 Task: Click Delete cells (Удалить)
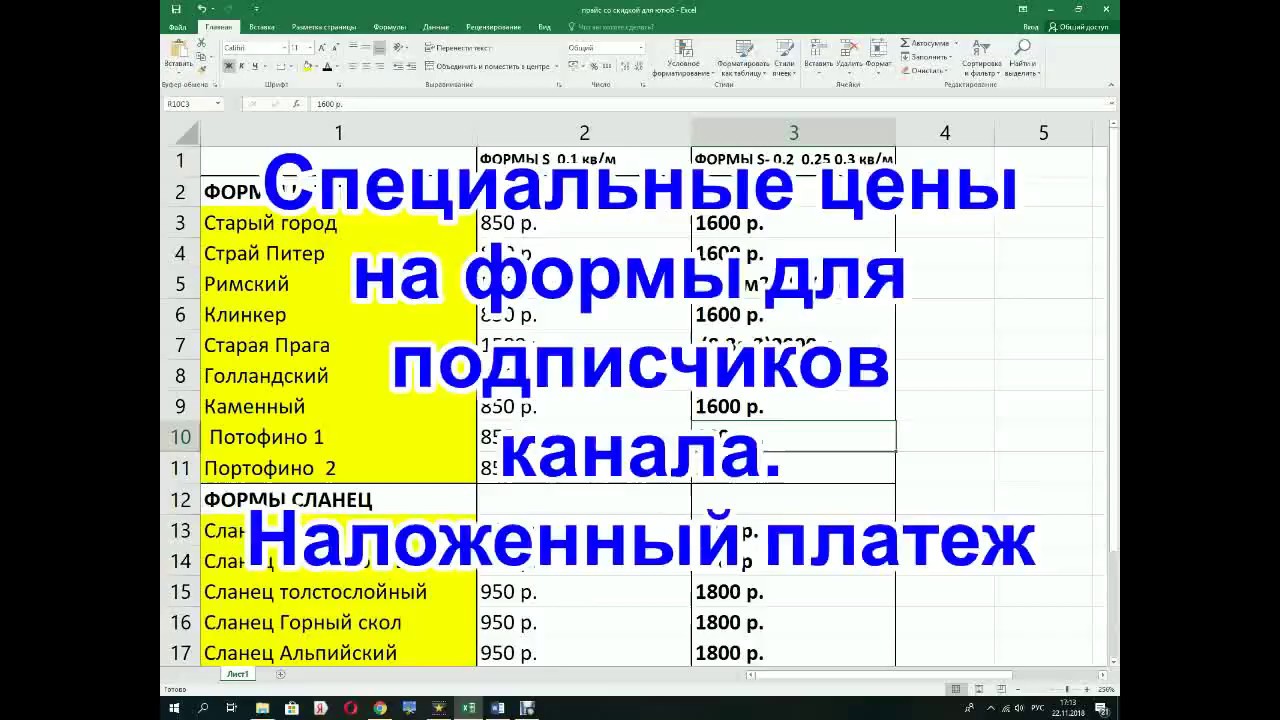(x=849, y=55)
